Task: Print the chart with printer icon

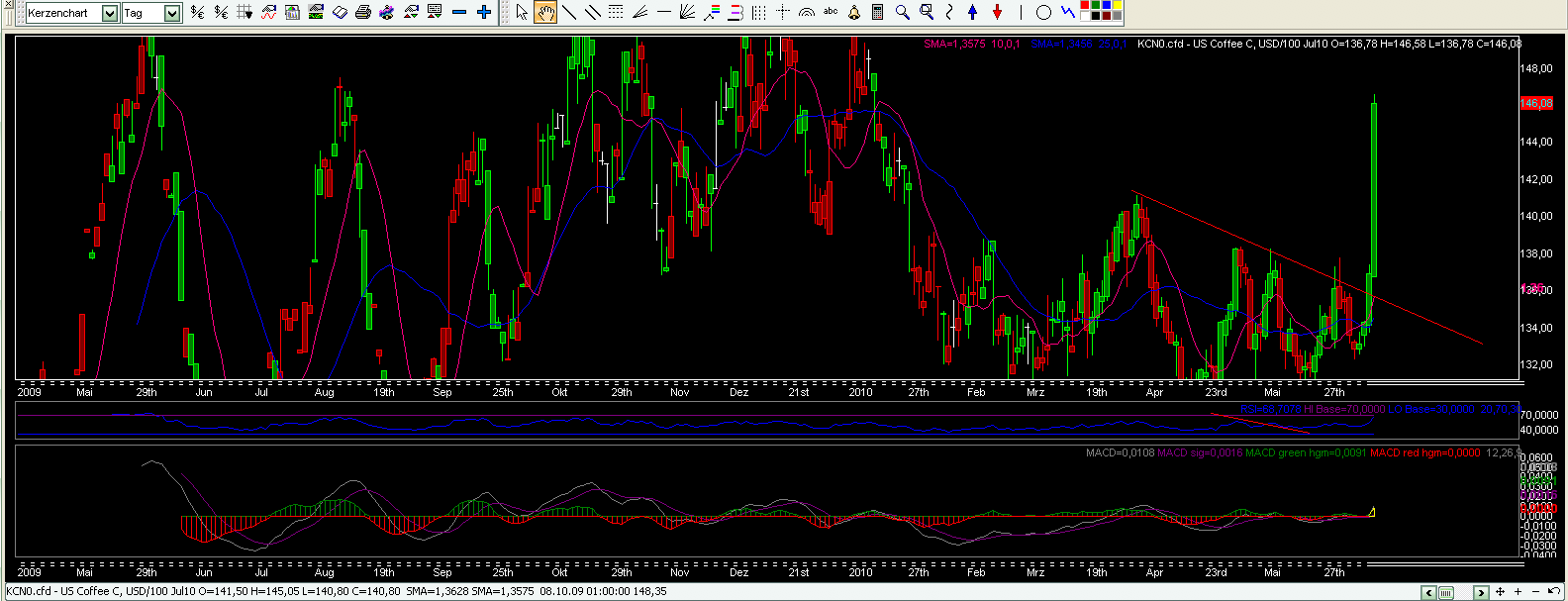Action: tap(363, 12)
